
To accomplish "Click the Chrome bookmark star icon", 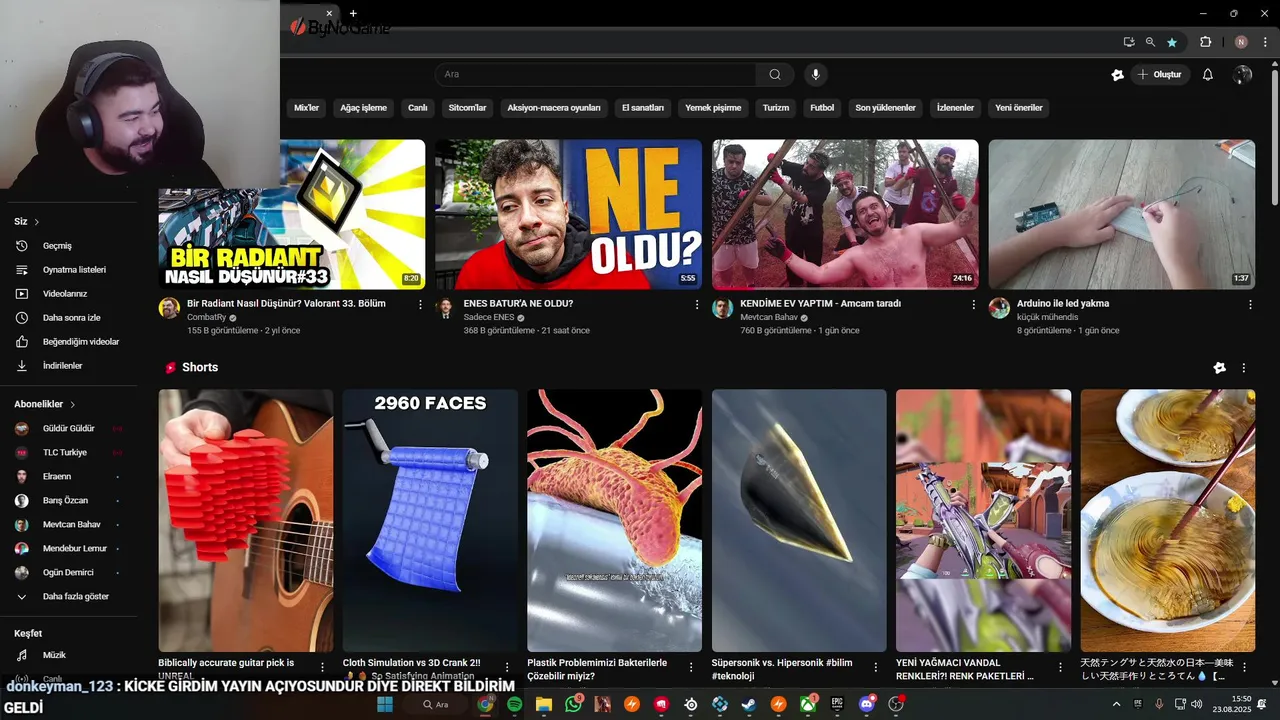I will (x=1172, y=42).
